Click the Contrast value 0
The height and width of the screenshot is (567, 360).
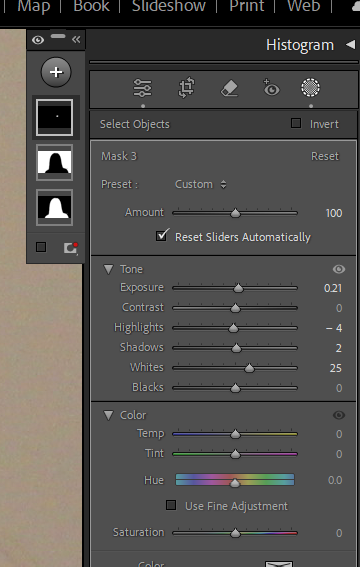pyautogui.click(x=339, y=308)
